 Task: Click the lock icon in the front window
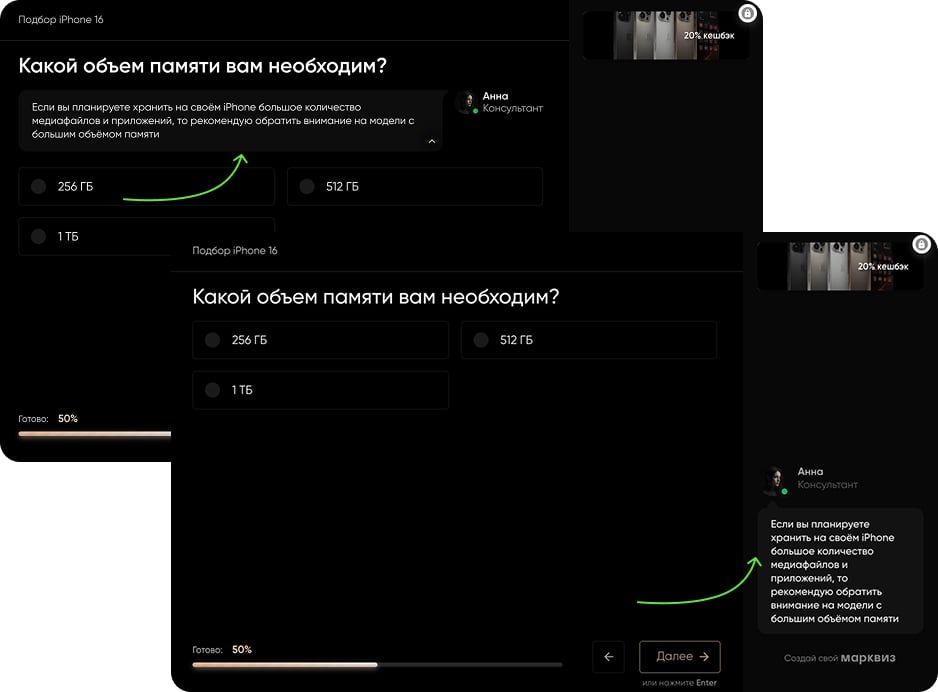[921, 244]
